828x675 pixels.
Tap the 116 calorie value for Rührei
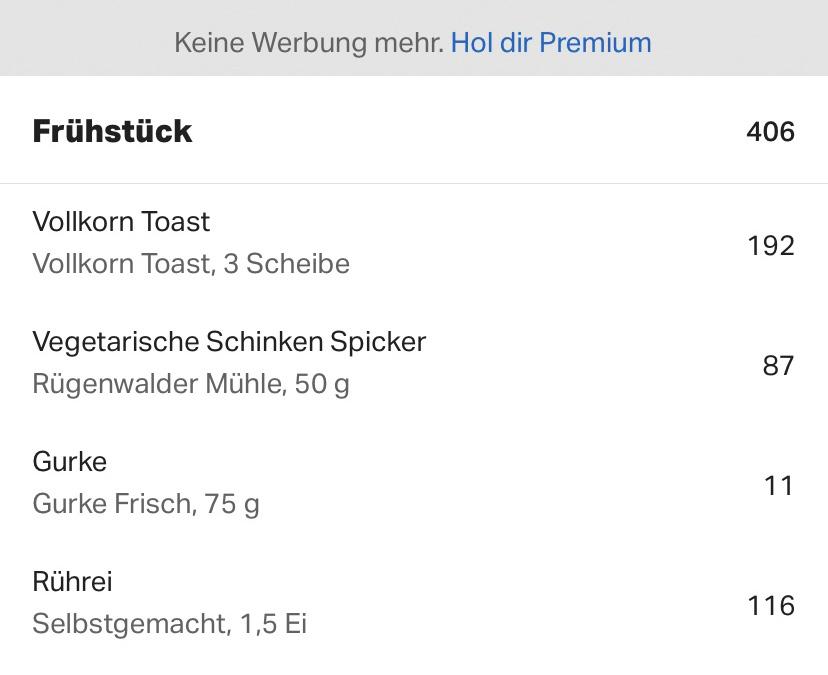click(x=771, y=606)
